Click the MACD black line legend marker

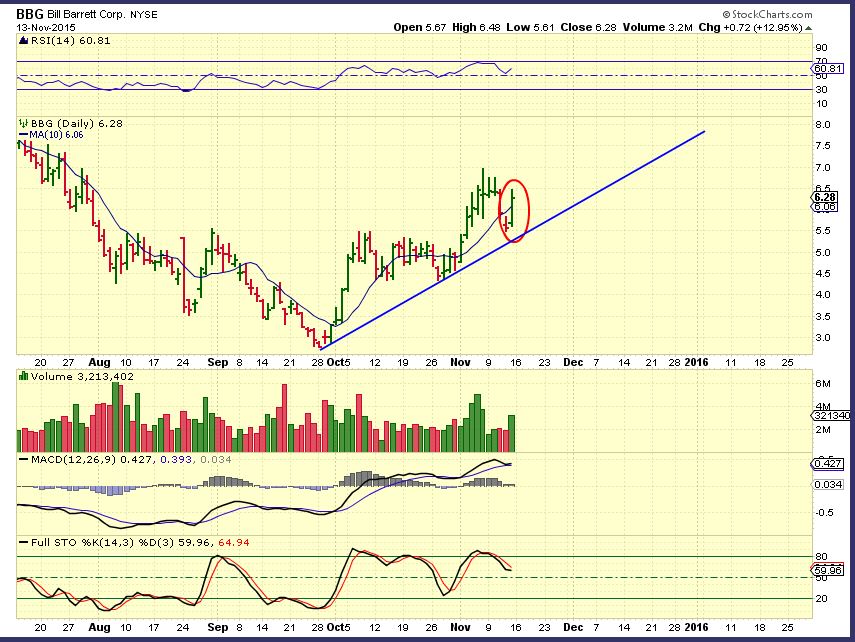(x=23, y=460)
